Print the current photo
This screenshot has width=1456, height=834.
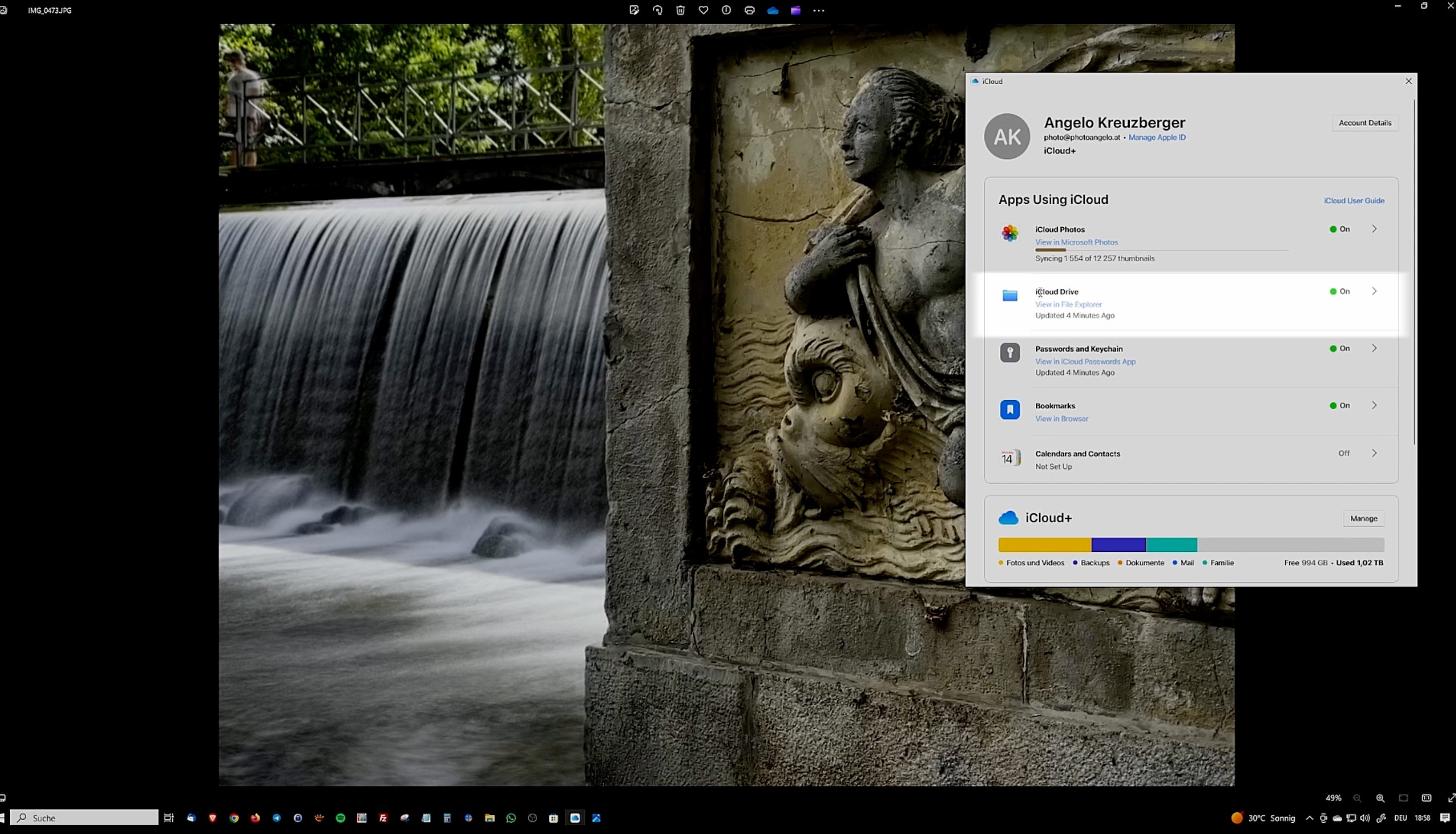tap(749, 10)
